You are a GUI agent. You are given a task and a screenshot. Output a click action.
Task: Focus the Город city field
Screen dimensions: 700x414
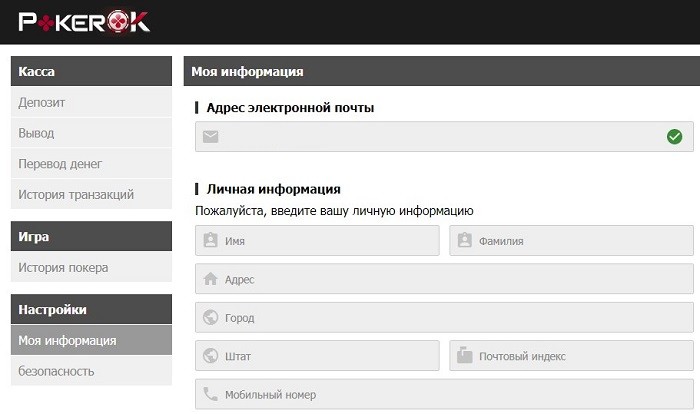(x=444, y=318)
